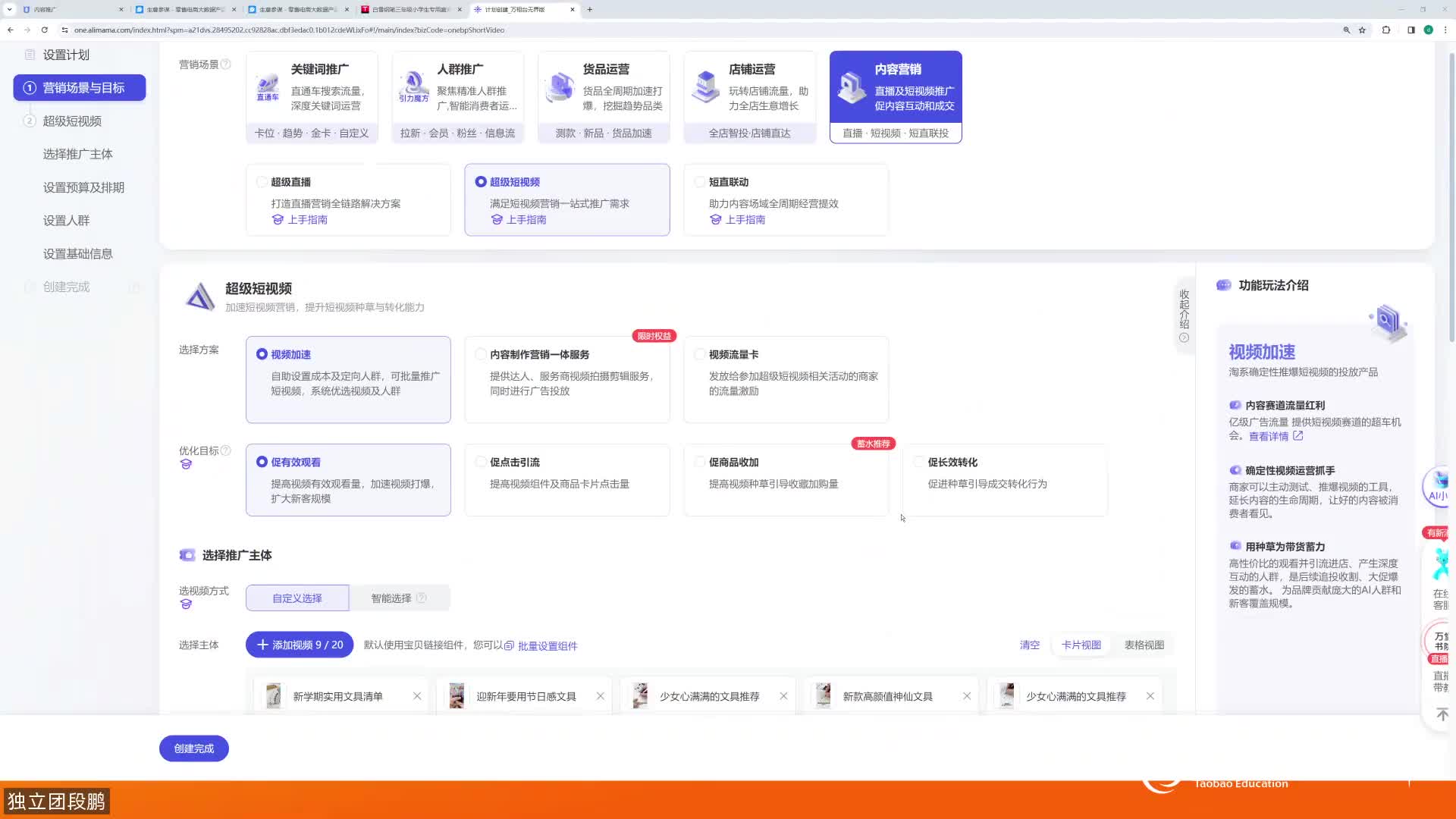The height and width of the screenshot is (819, 1456).
Task: Expand the 超级短视频 sidebar step
Action: click(x=72, y=121)
